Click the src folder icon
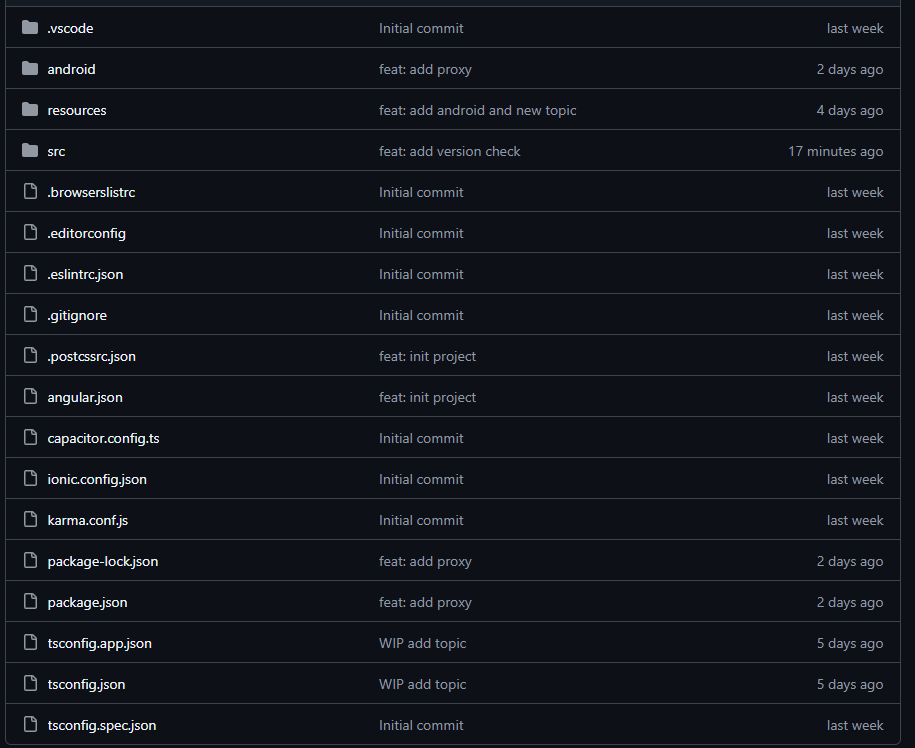 point(30,151)
